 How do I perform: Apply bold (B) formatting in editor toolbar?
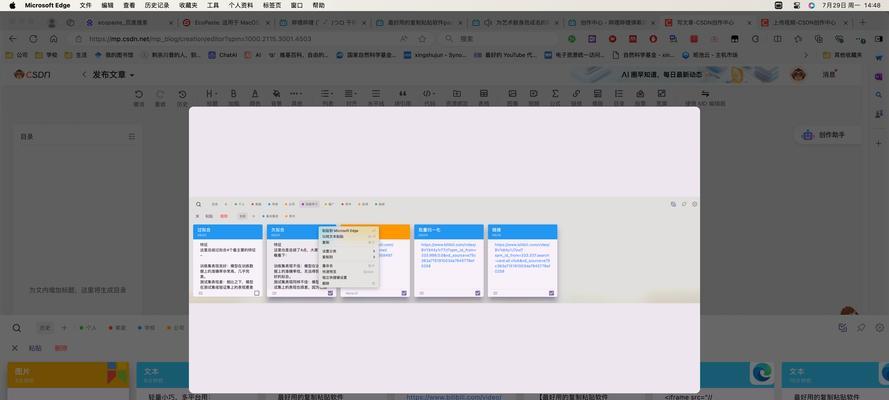(x=233, y=97)
